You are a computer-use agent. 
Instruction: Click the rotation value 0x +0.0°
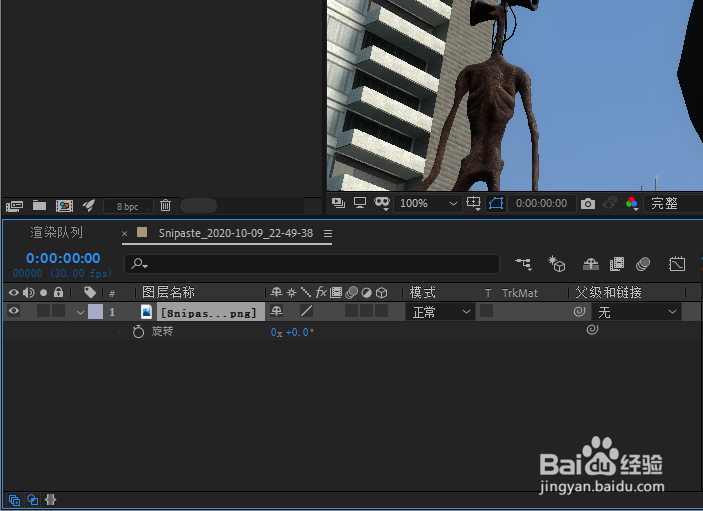(x=292, y=333)
